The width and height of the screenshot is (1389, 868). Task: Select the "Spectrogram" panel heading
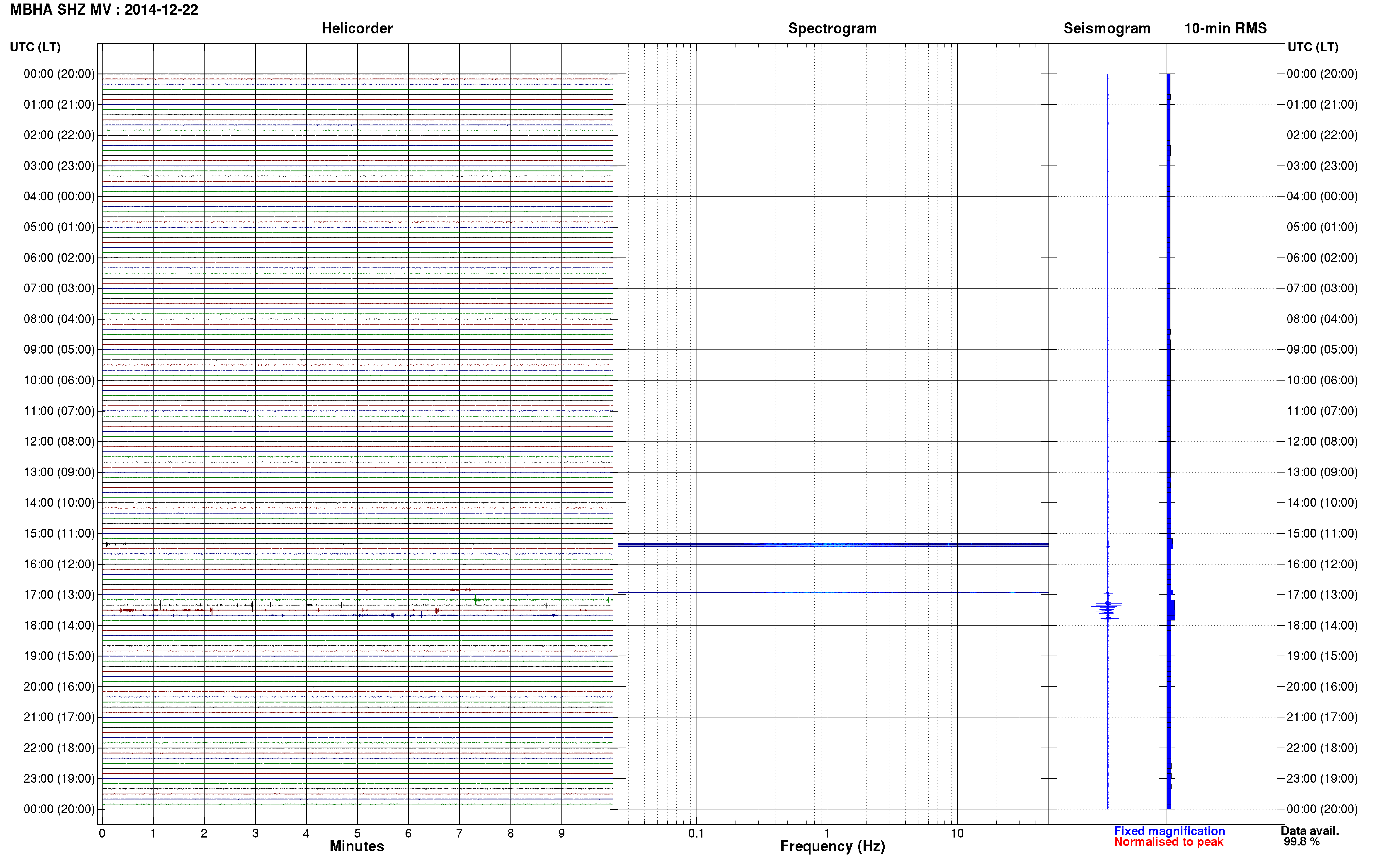[832, 29]
